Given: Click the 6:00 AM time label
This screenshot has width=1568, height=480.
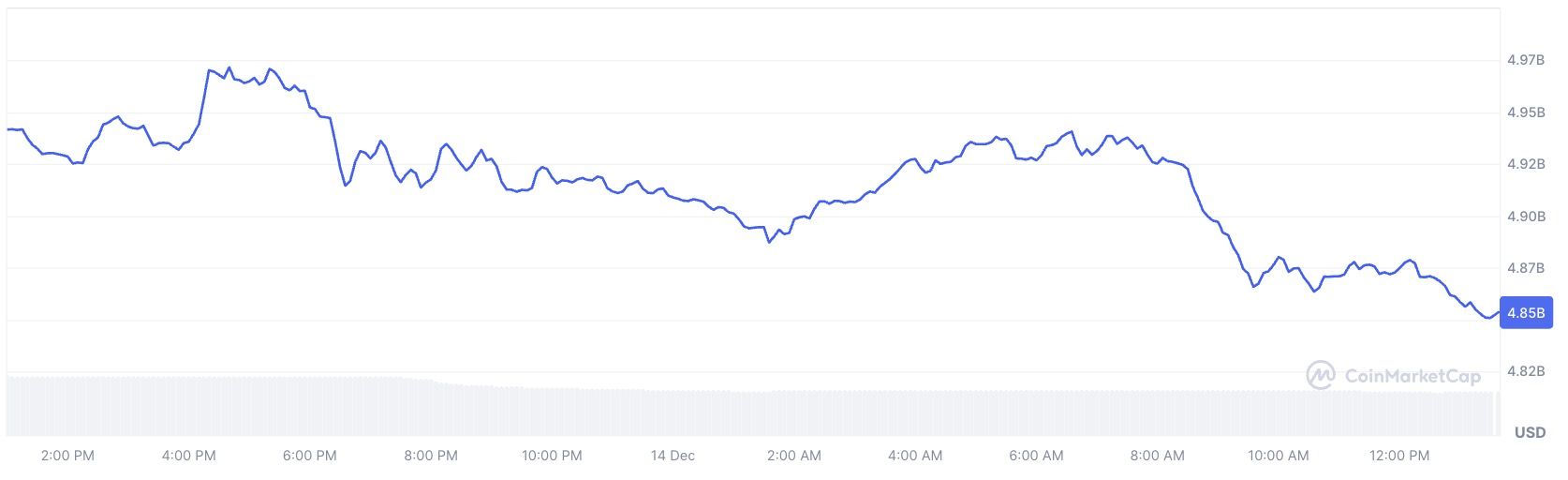Looking at the screenshot, I should pos(1036,456).
